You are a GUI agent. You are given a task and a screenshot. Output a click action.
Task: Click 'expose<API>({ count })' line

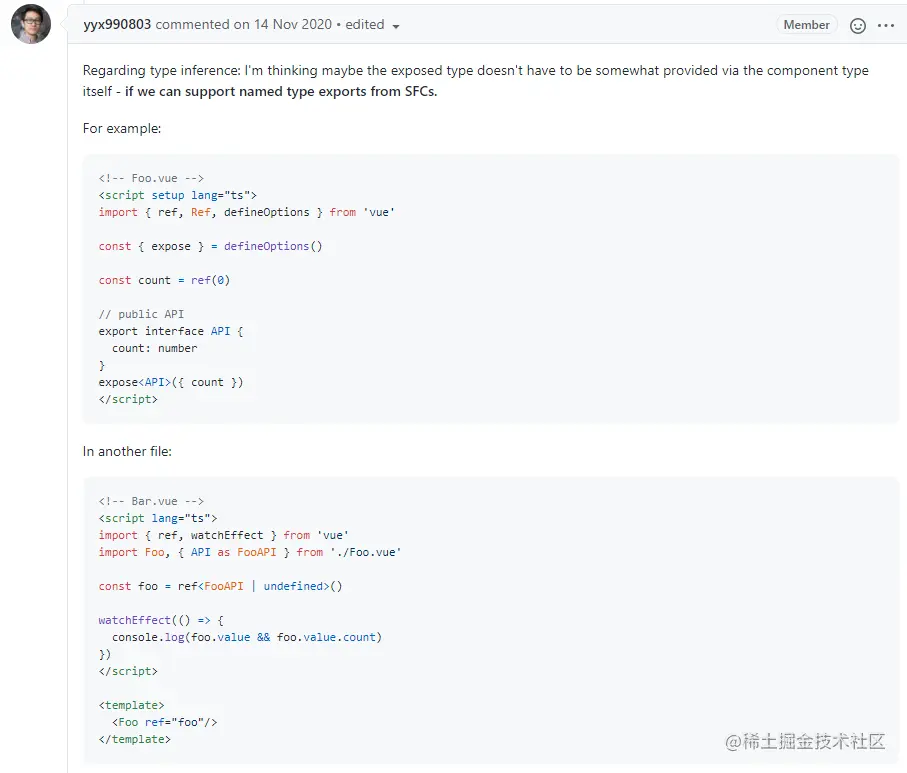(171, 382)
